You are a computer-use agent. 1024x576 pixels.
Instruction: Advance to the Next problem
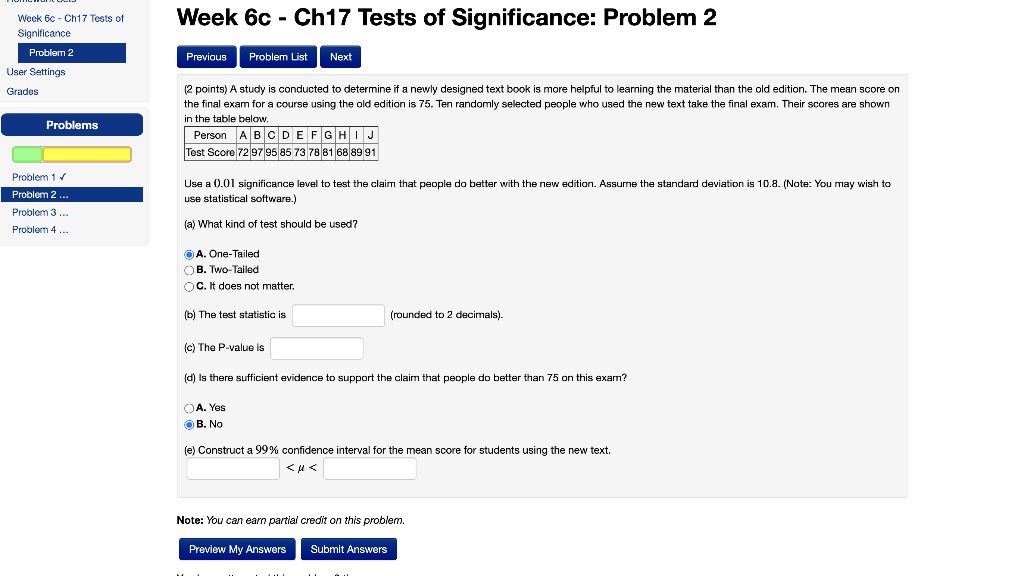click(340, 57)
